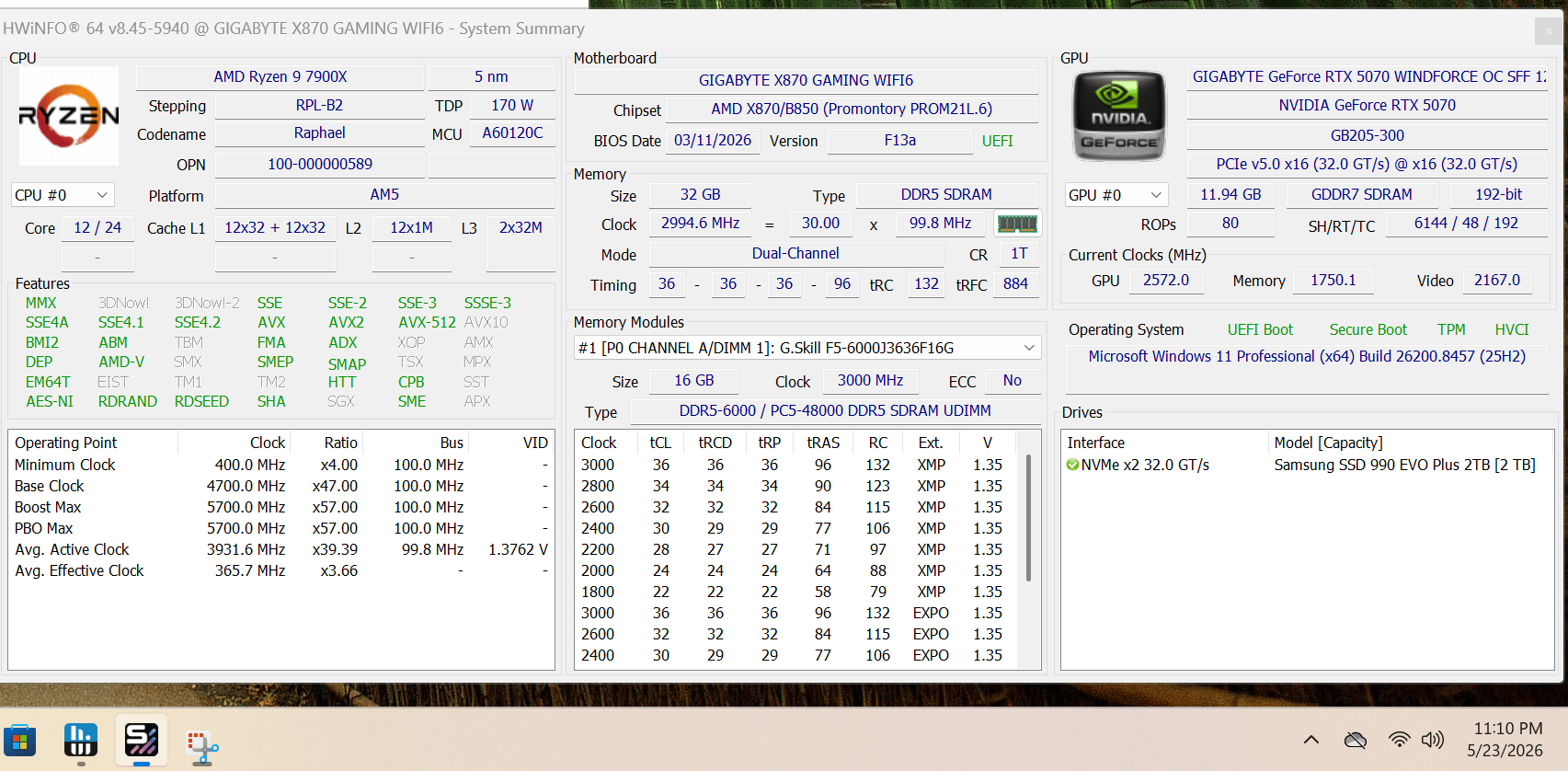The image size is (1568, 771).
Task: Click the TDP 170 W field
Action: click(x=512, y=106)
